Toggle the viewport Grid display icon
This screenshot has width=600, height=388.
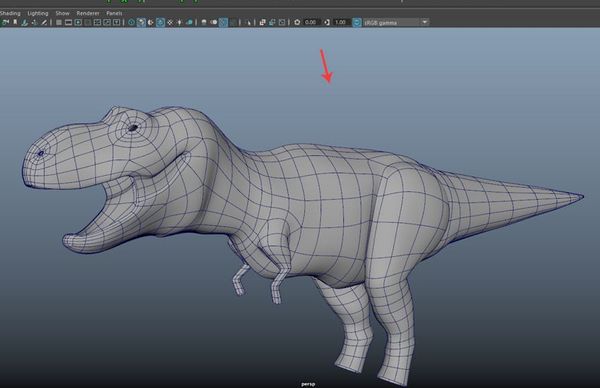click(x=59, y=22)
